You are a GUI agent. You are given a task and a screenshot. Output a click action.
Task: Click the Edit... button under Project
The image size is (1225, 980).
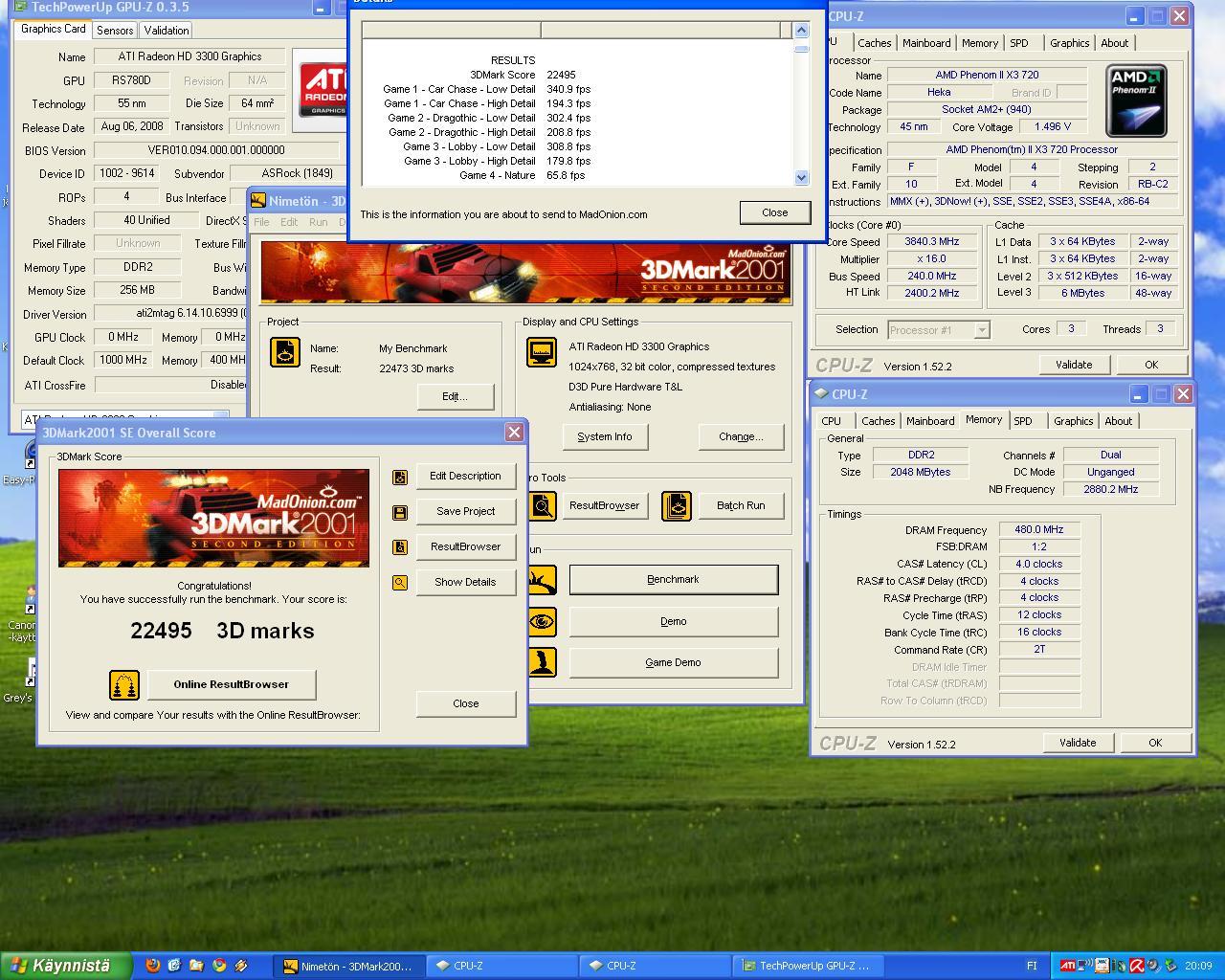tap(455, 396)
